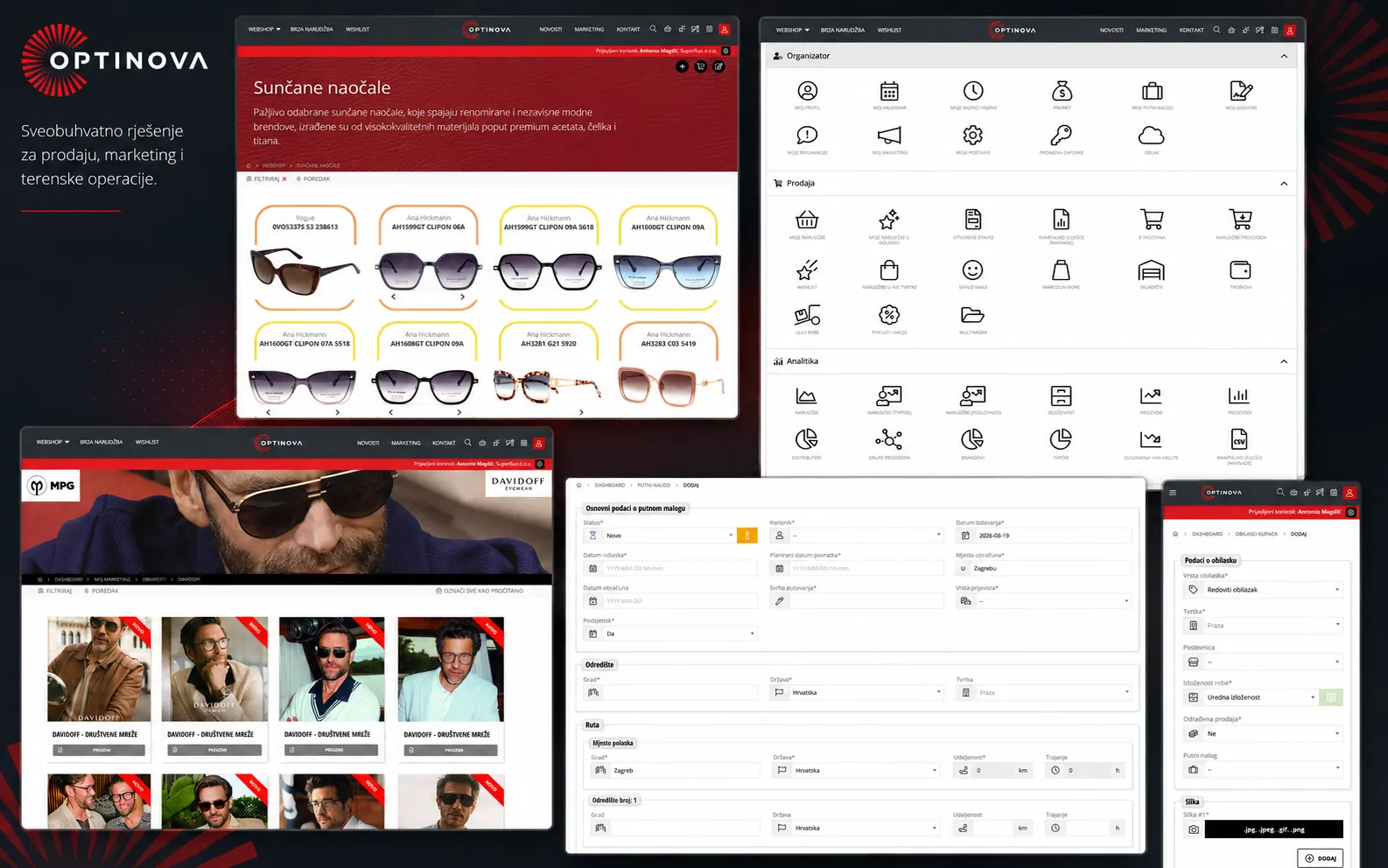This screenshot has width=1388, height=868.
Task: Open Safilo Smile smiley icon
Action: pos(973,269)
